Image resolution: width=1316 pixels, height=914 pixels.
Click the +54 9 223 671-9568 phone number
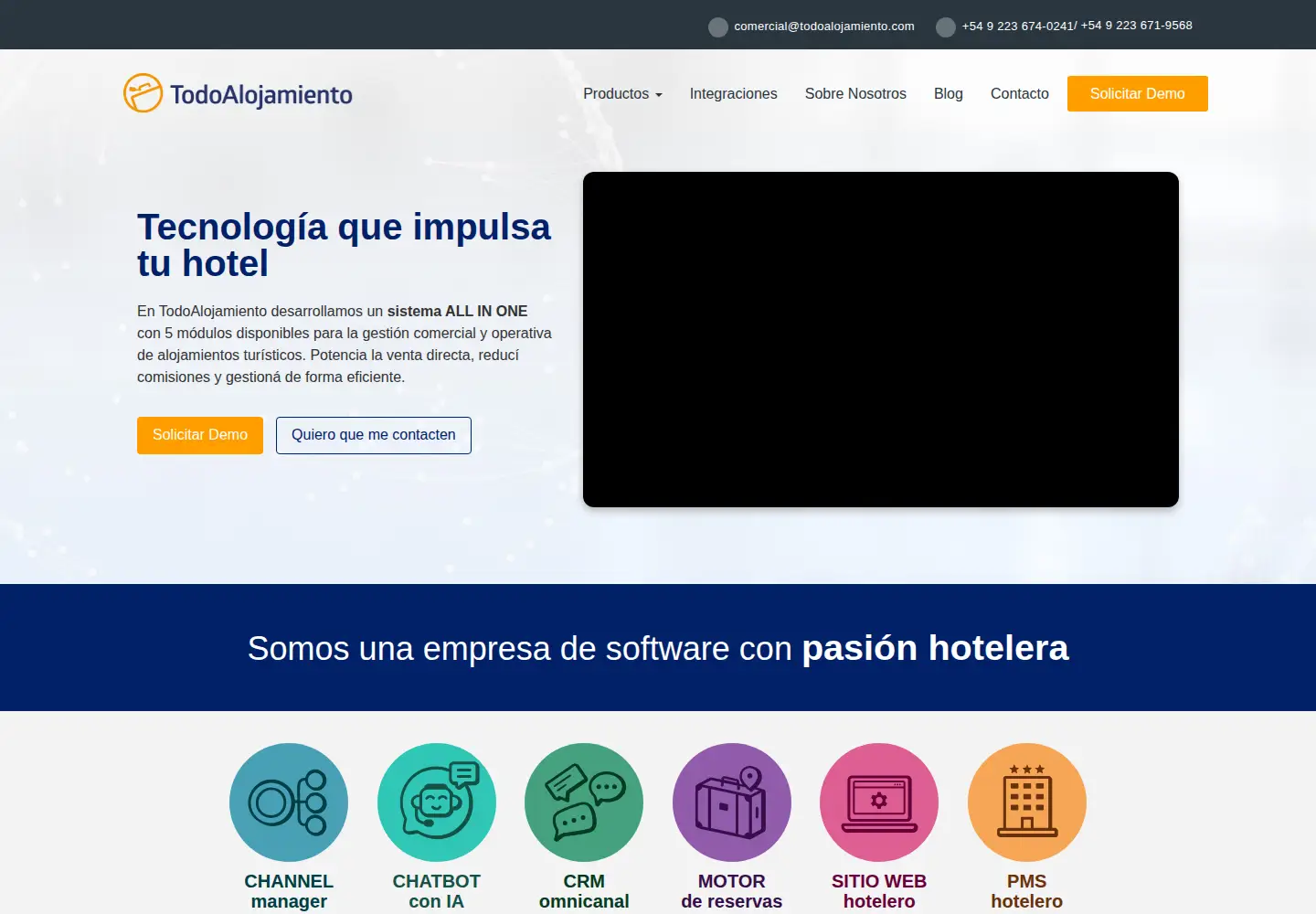pyautogui.click(x=1137, y=26)
